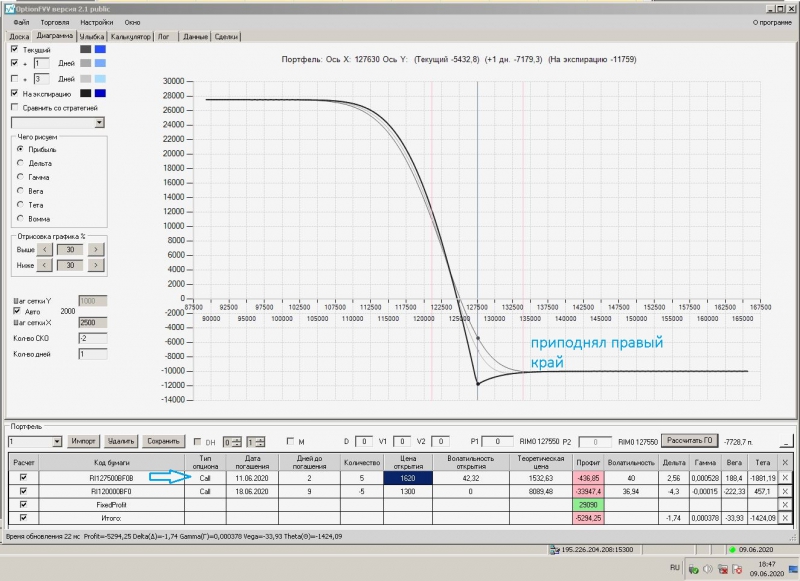Click the OptionFVV application title icon
Viewport: 800px width, 581px height.
[10, 9]
